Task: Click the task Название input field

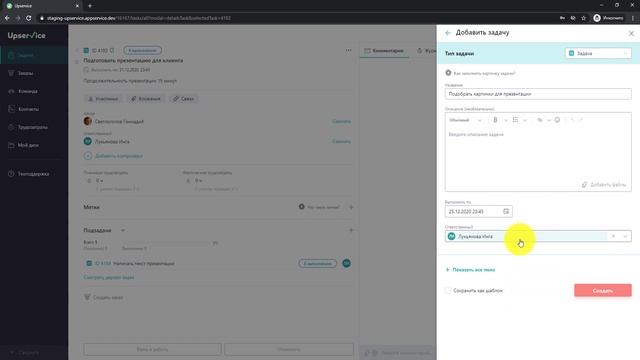Action: pos(538,94)
